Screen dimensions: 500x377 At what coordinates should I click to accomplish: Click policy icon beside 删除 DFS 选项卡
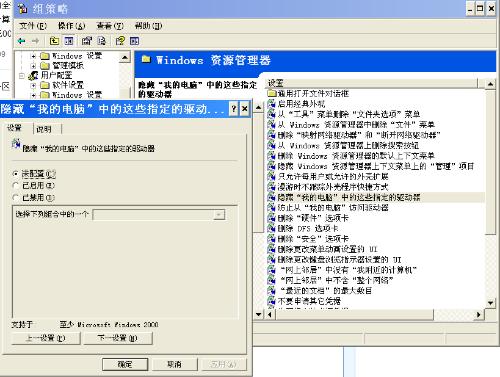tap(272, 228)
